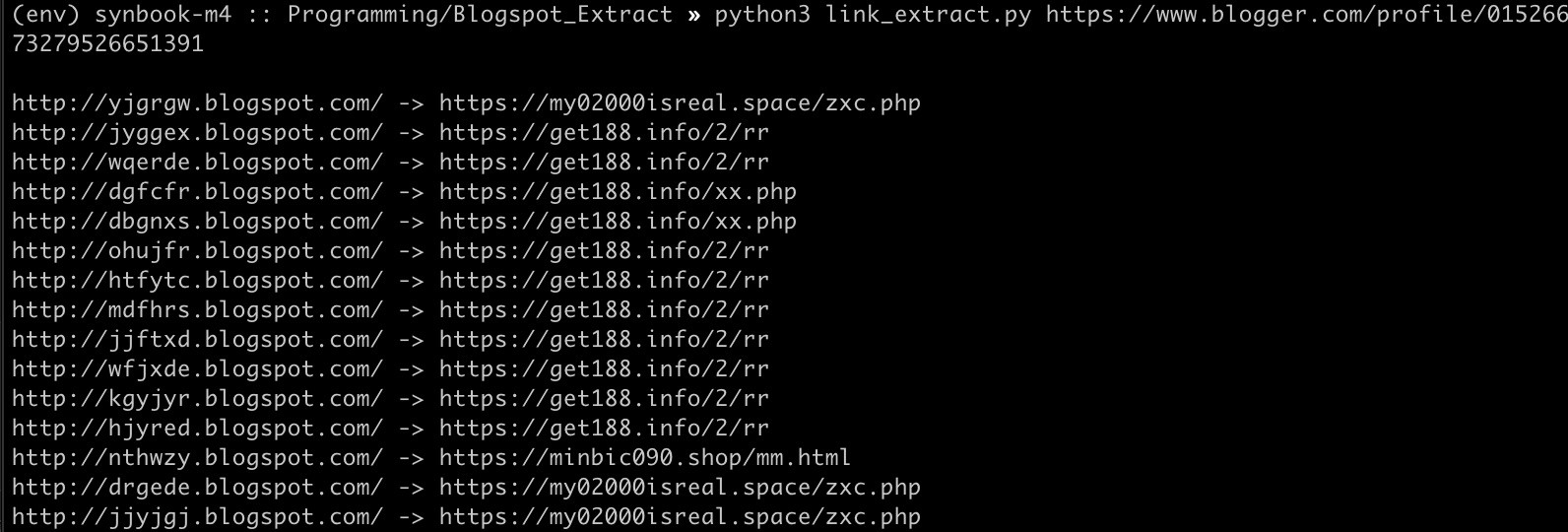The image size is (1568, 532).
Task: Open the minbic090.shop/mm.html destination link
Action: (645, 458)
